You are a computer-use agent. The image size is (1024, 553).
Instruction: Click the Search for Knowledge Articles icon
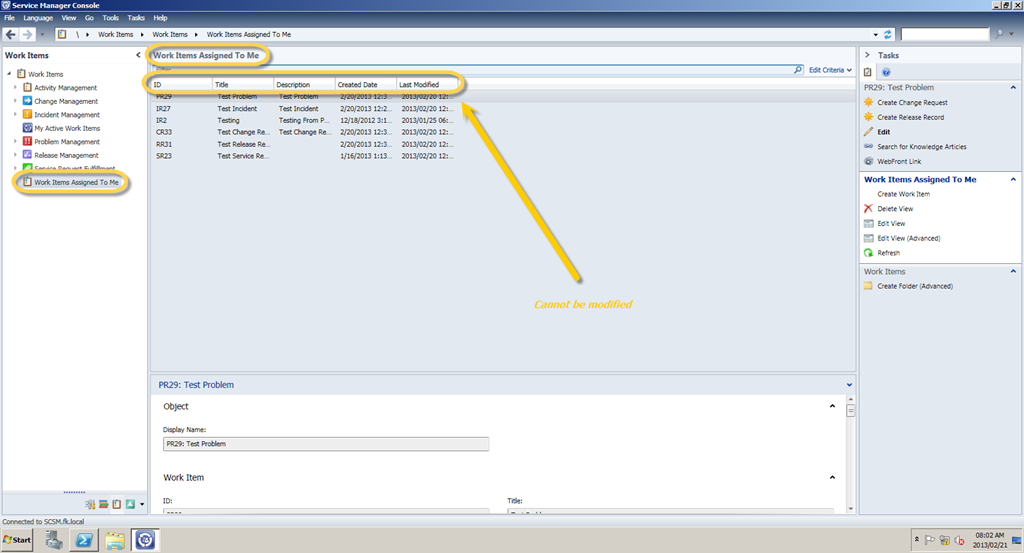pos(868,147)
